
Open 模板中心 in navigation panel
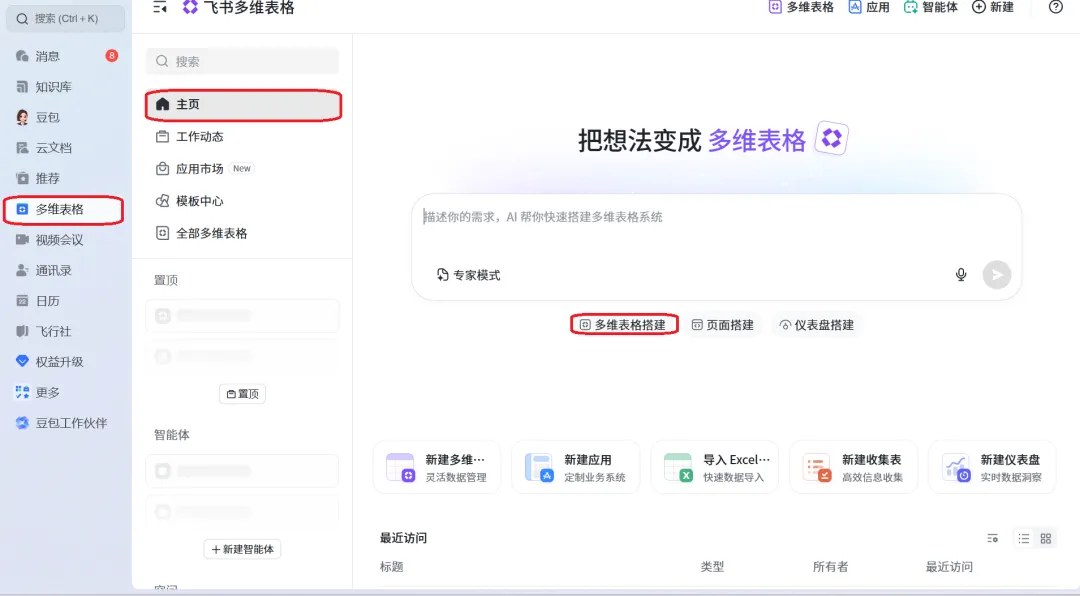242,201
